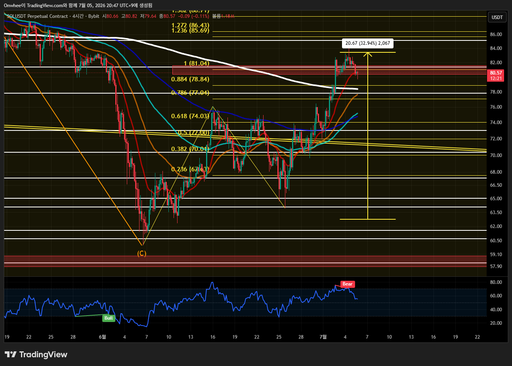Screen dimensions: 512x366
Task: Click the open value 80.66 in legend
Action: (x=112, y=16)
